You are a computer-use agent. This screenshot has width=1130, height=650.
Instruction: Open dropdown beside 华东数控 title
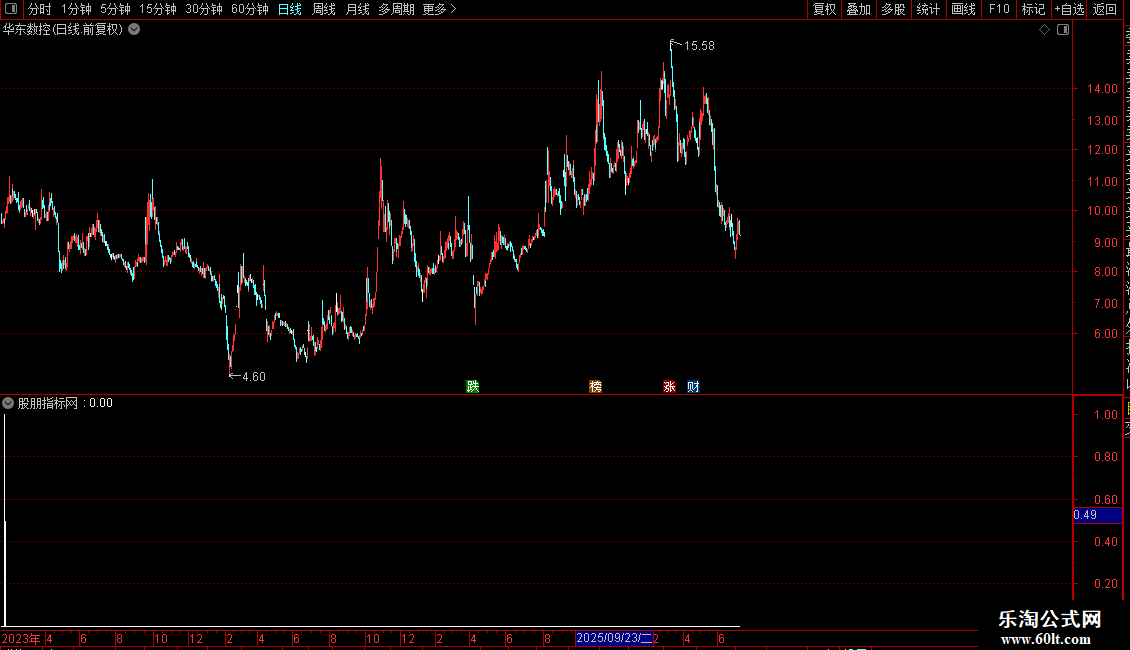tap(134, 30)
